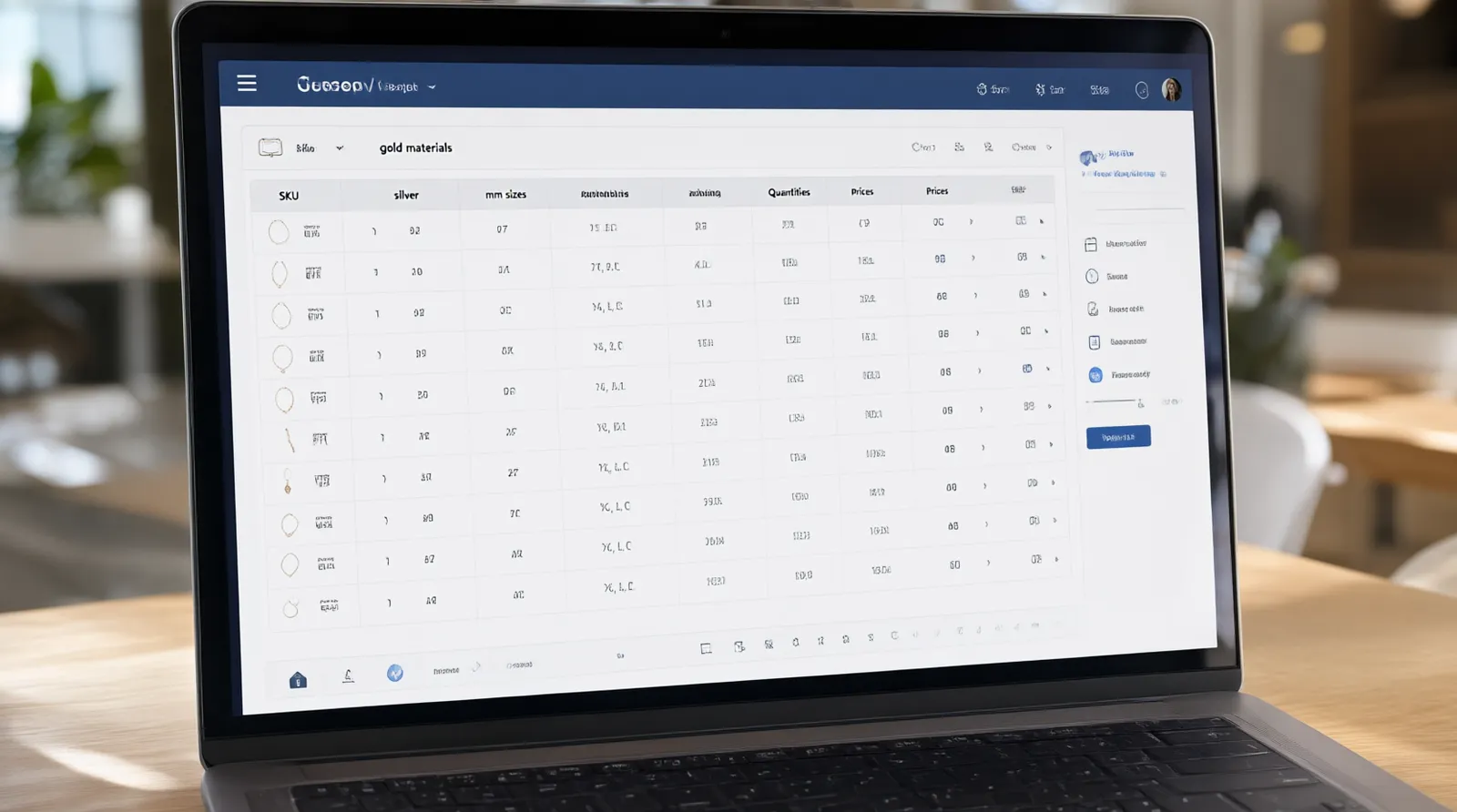
Task: Click the blue button in the right sidebar
Action: coord(1118,437)
